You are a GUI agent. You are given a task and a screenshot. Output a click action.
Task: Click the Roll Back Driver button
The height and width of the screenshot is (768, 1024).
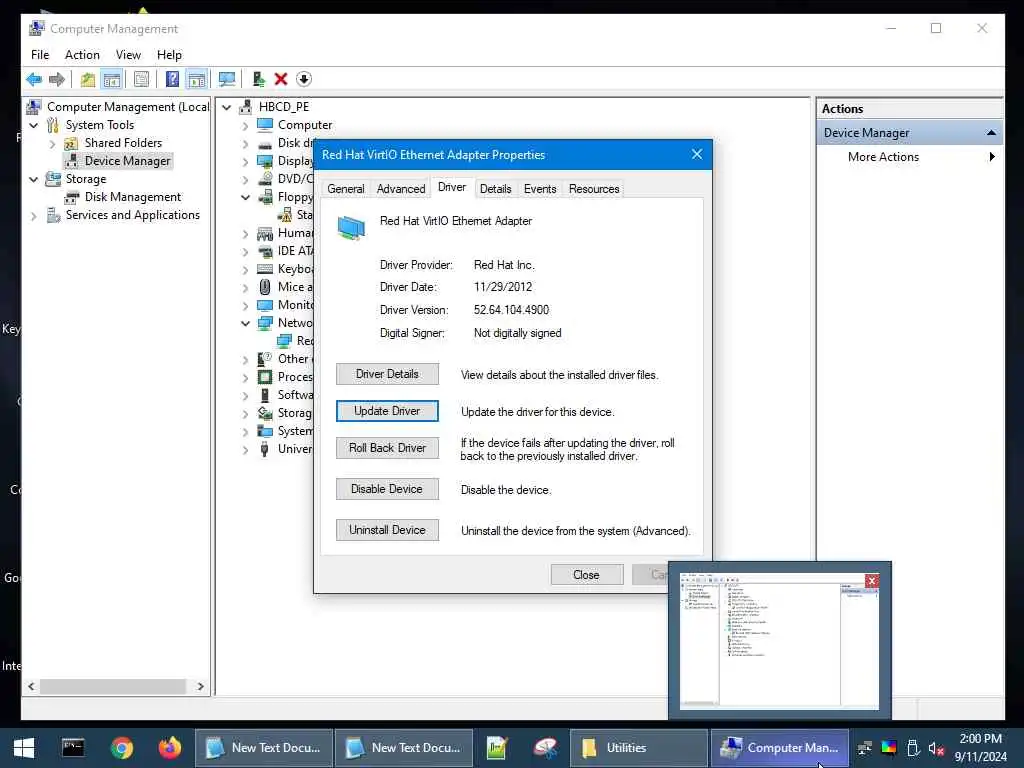click(387, 448)
